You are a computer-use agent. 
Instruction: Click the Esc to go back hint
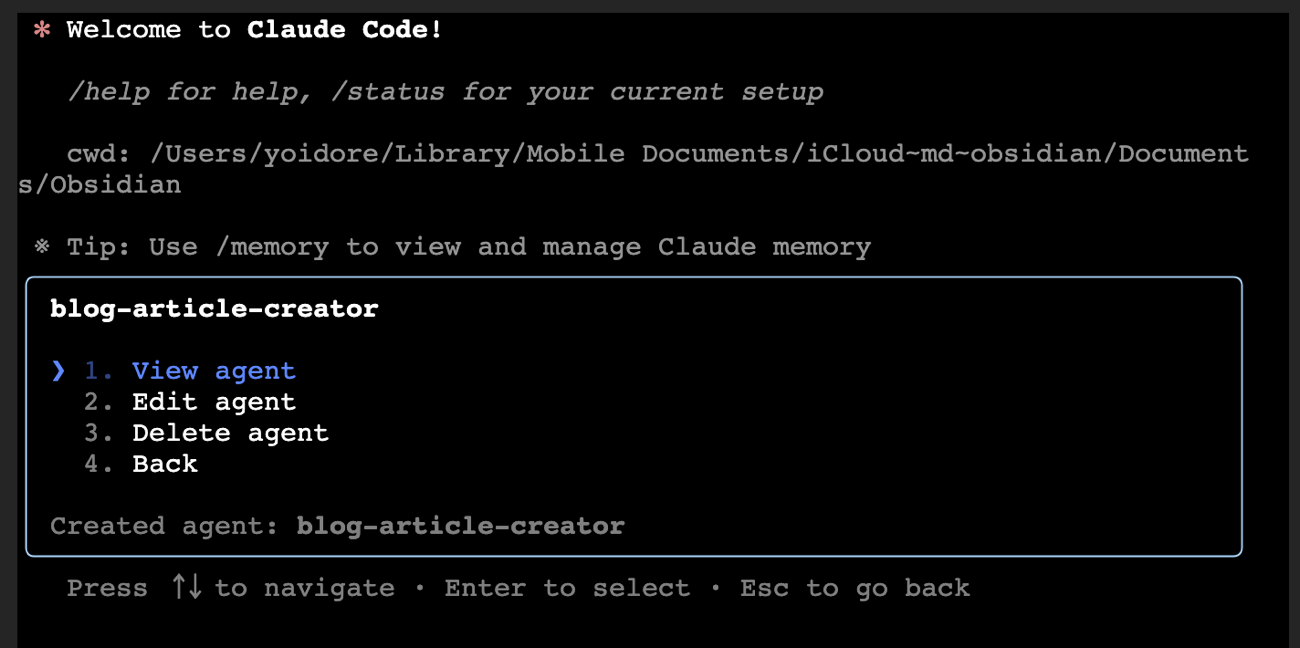pyautogui.click(x=854, y=588)
